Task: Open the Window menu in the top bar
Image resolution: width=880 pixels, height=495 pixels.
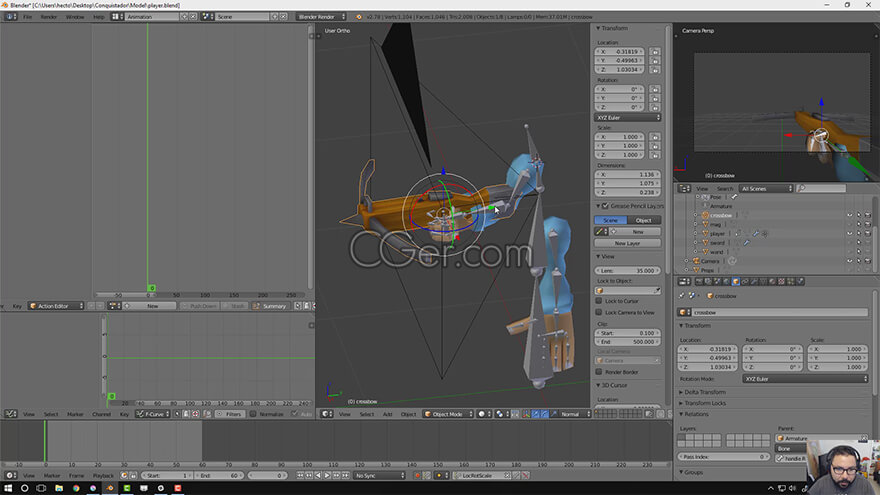Action: coord(75,17)
